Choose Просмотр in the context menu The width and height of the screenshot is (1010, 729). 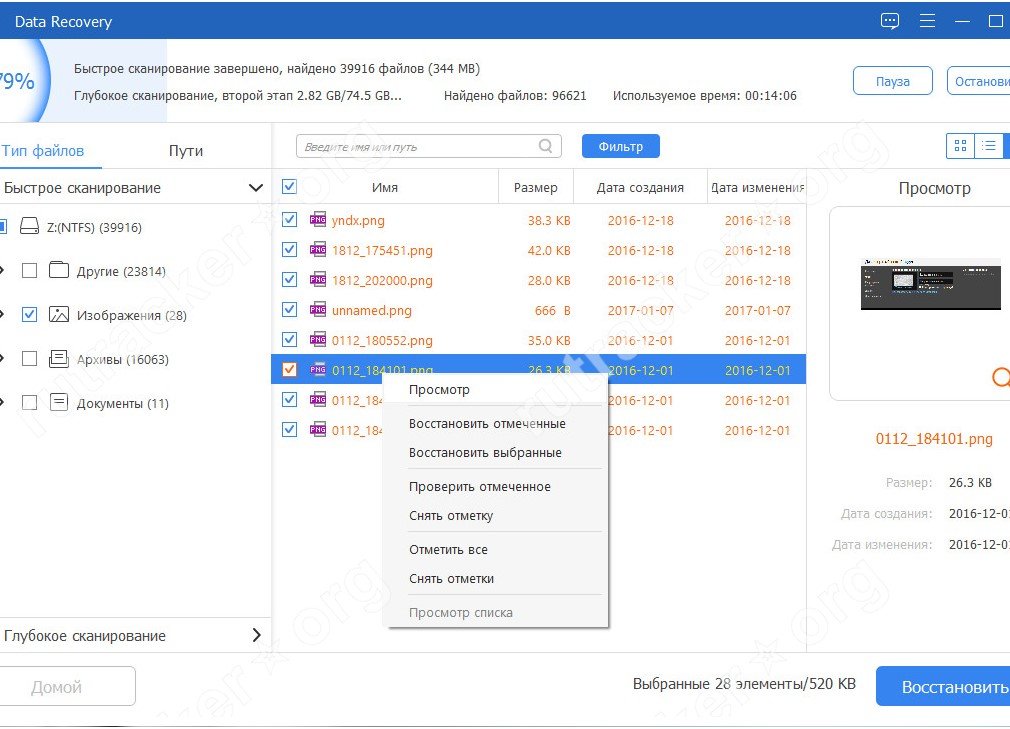495,390
